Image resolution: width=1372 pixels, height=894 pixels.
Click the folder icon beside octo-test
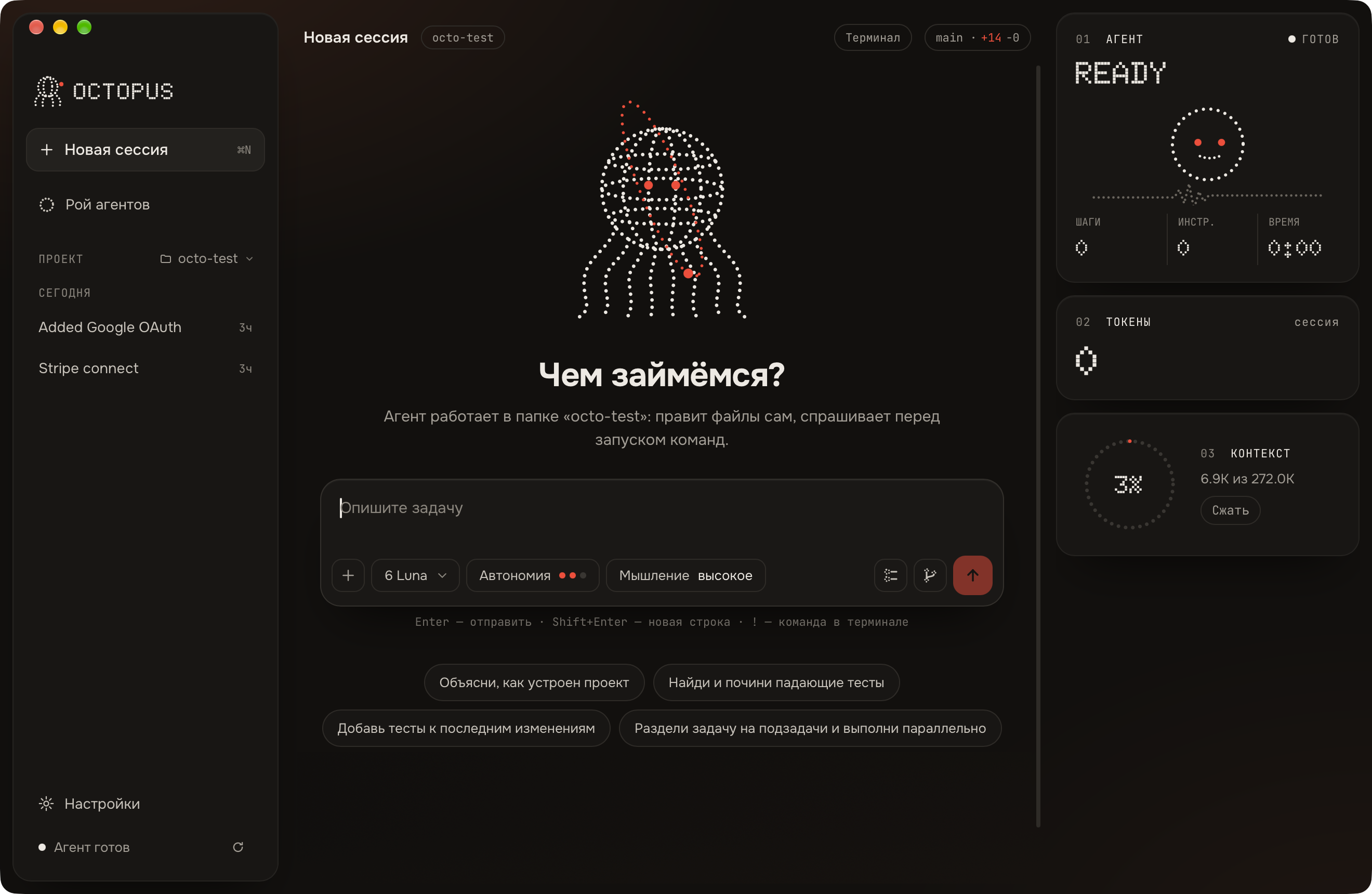[x=165, y=259]
